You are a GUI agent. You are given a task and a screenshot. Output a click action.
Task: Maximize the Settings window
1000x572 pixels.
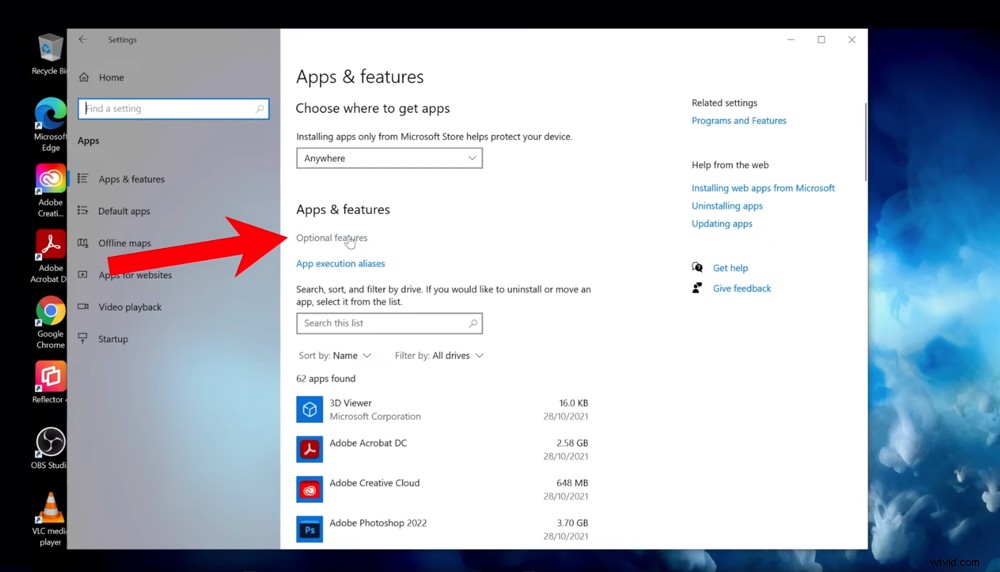pos(821,40)
